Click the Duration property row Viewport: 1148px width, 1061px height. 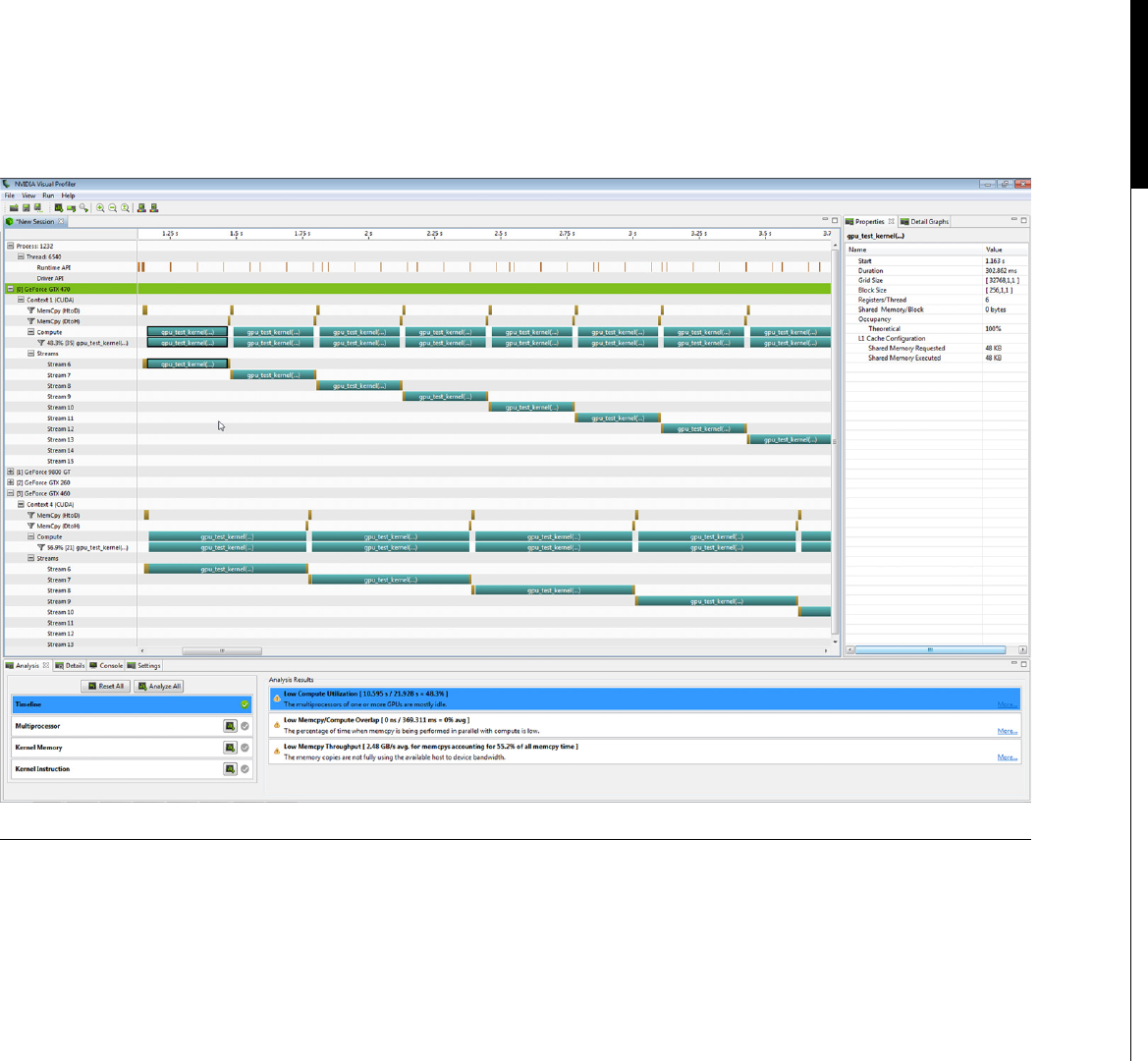[x=937, y=271]
